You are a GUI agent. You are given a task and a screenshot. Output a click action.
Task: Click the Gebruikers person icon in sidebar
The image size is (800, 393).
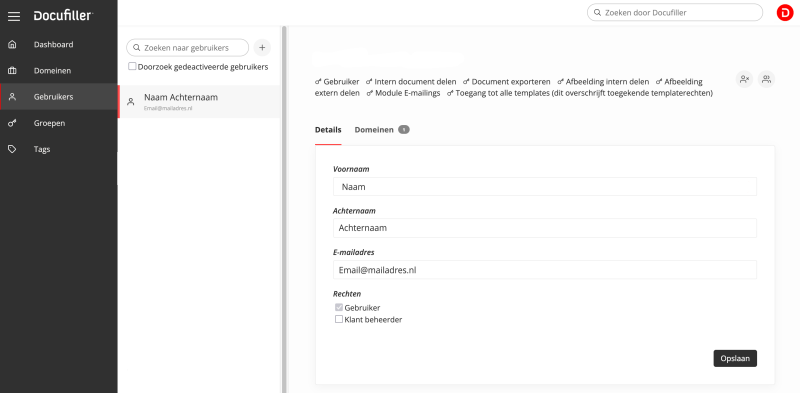(13, 96)
